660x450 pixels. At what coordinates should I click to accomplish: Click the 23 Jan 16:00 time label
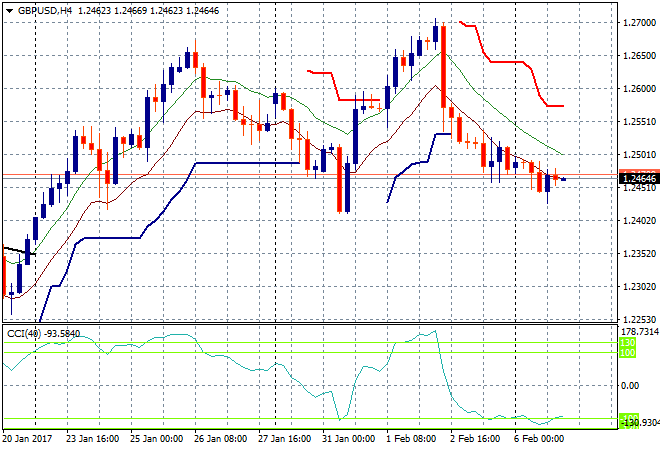pos(93,439)
